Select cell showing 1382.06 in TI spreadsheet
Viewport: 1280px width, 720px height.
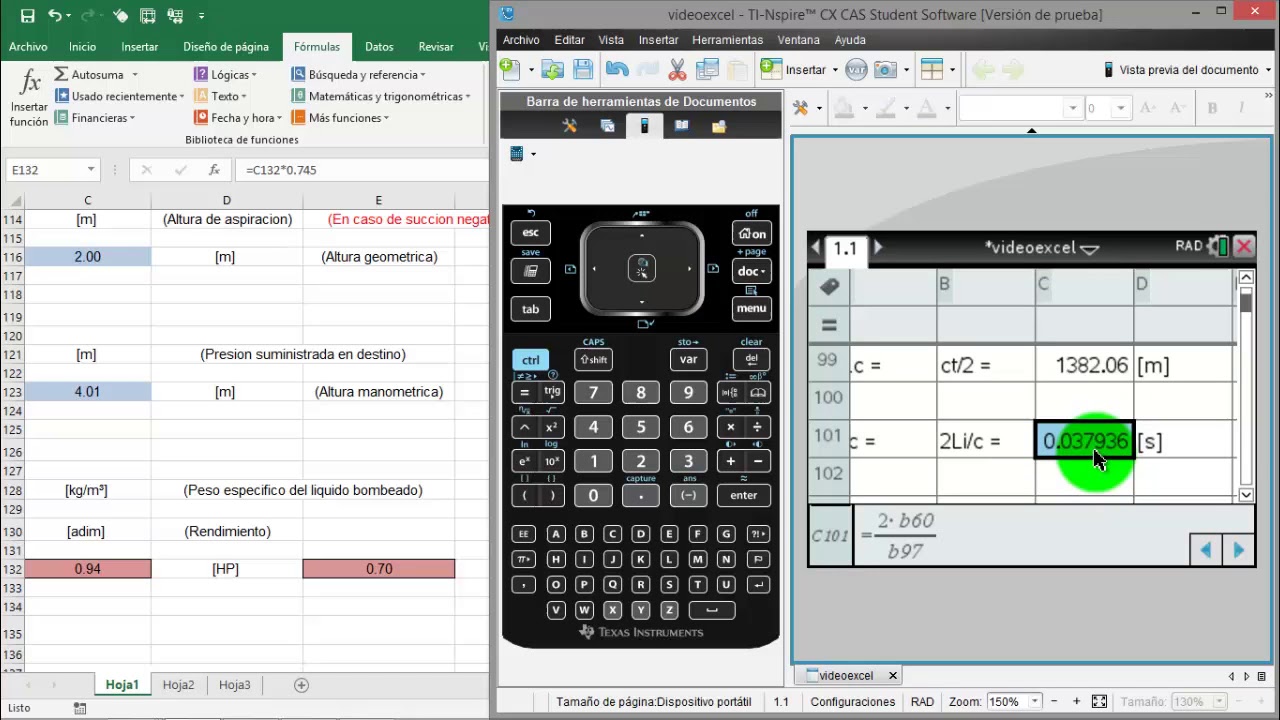[1085, 365]
